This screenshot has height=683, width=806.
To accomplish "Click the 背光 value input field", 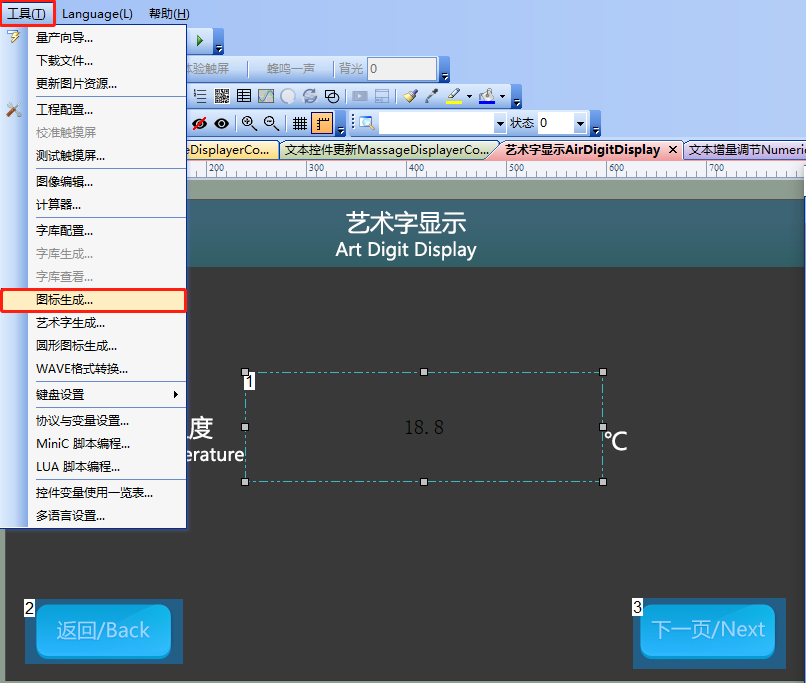I will (402, 69).
